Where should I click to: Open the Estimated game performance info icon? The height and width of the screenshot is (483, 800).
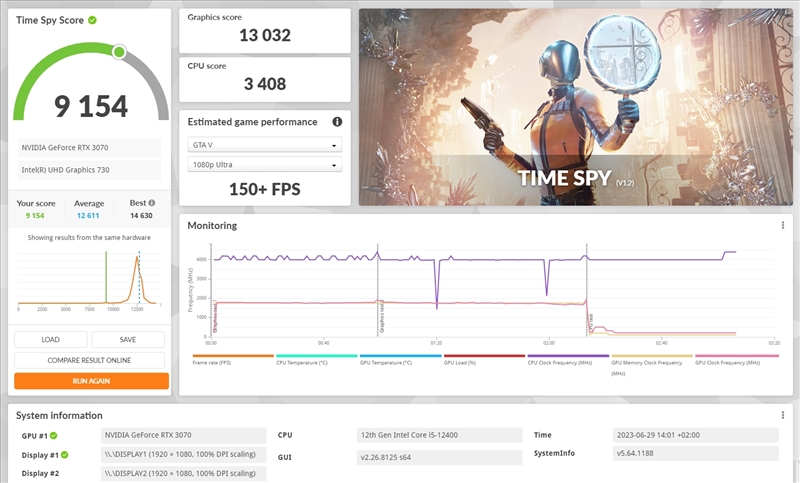pos(337,122)
